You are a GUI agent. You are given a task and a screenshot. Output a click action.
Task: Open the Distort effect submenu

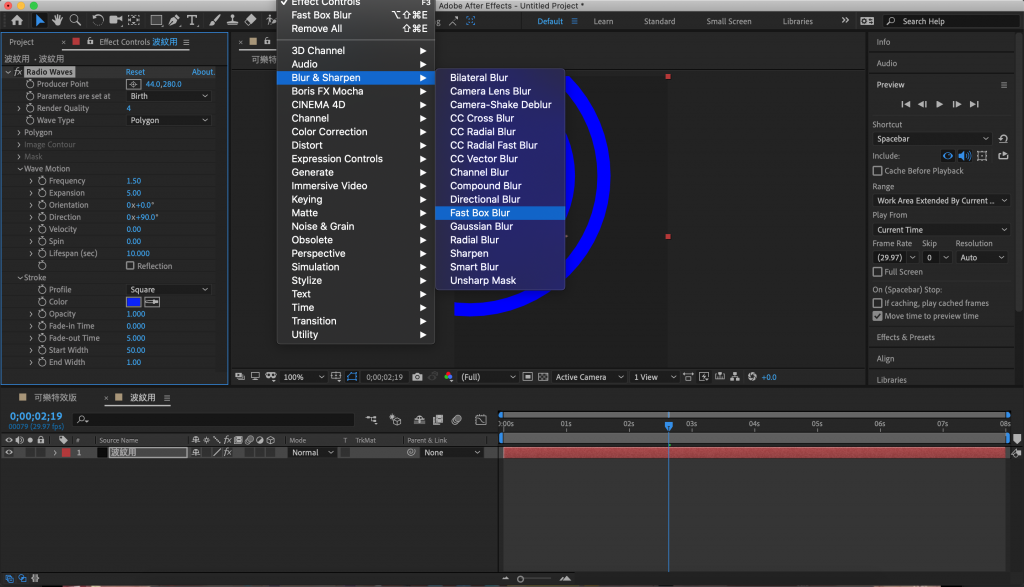[x=356, y=146]
